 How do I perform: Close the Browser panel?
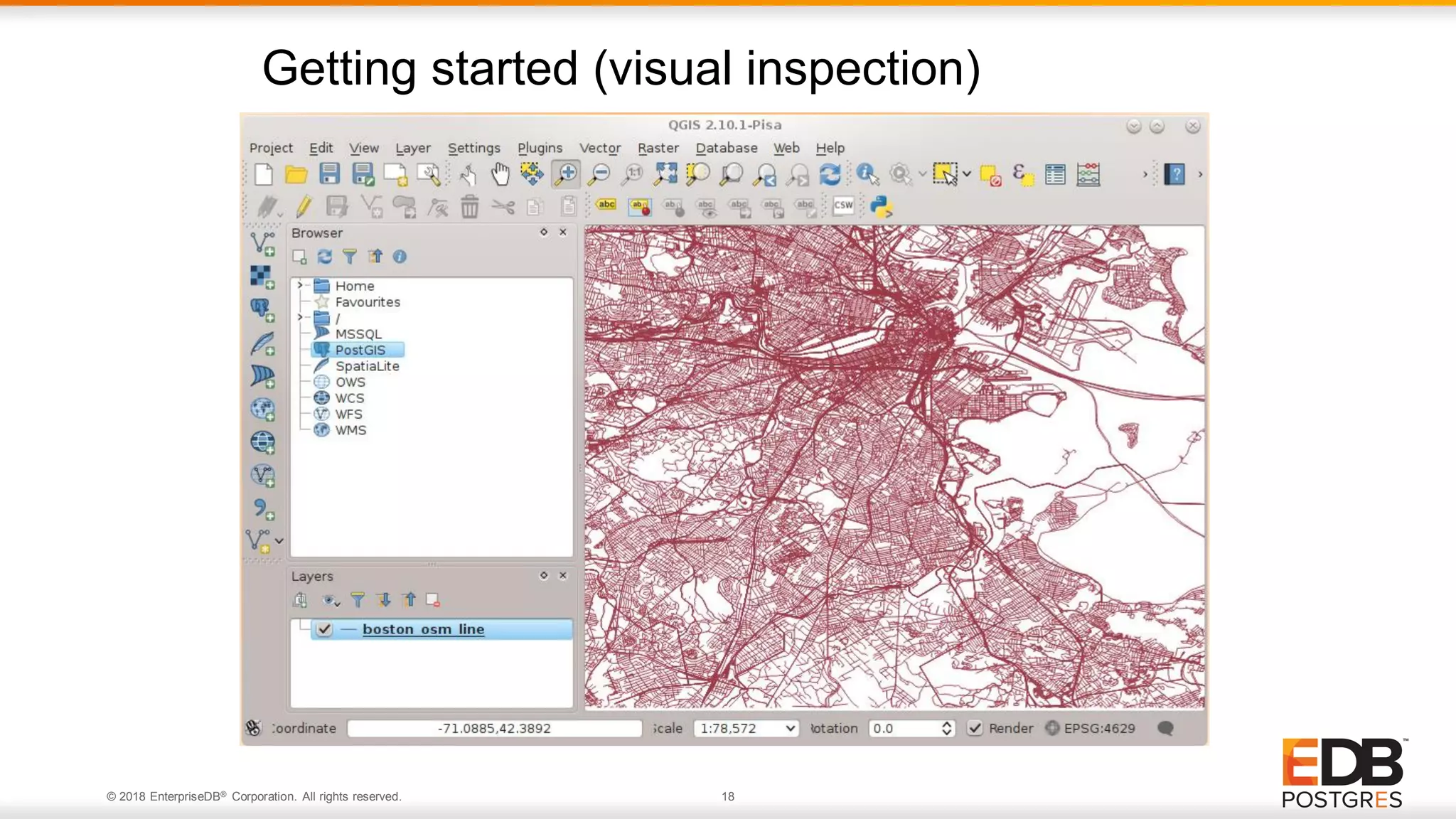pyautogui.click(x=563, y=232)
